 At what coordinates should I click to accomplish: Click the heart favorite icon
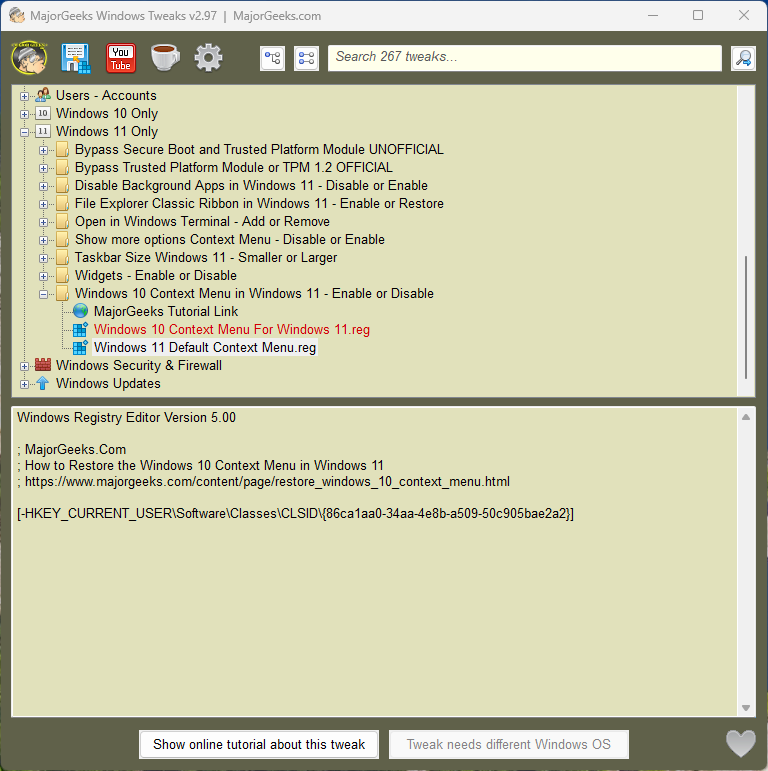point(741,743)
